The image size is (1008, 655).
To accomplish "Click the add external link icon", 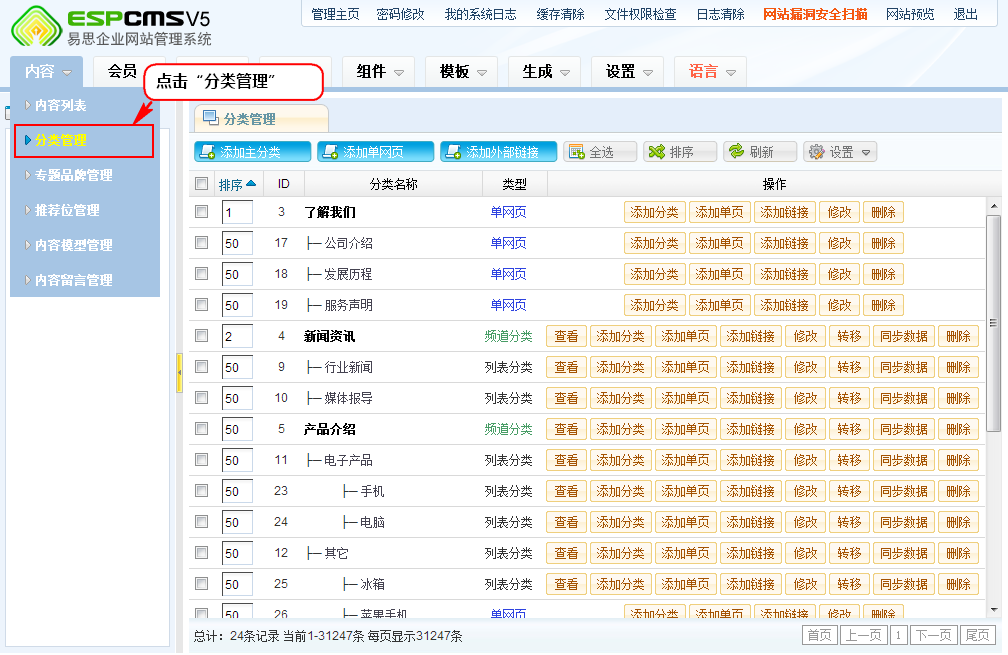I will click(453, 152).
